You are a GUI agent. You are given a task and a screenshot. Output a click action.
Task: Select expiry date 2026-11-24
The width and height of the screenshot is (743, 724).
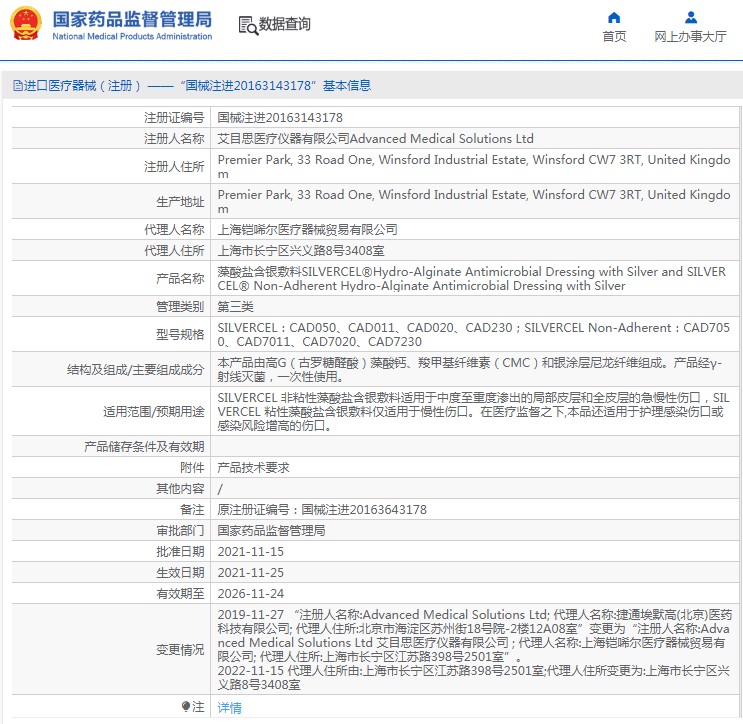(251, 593)
